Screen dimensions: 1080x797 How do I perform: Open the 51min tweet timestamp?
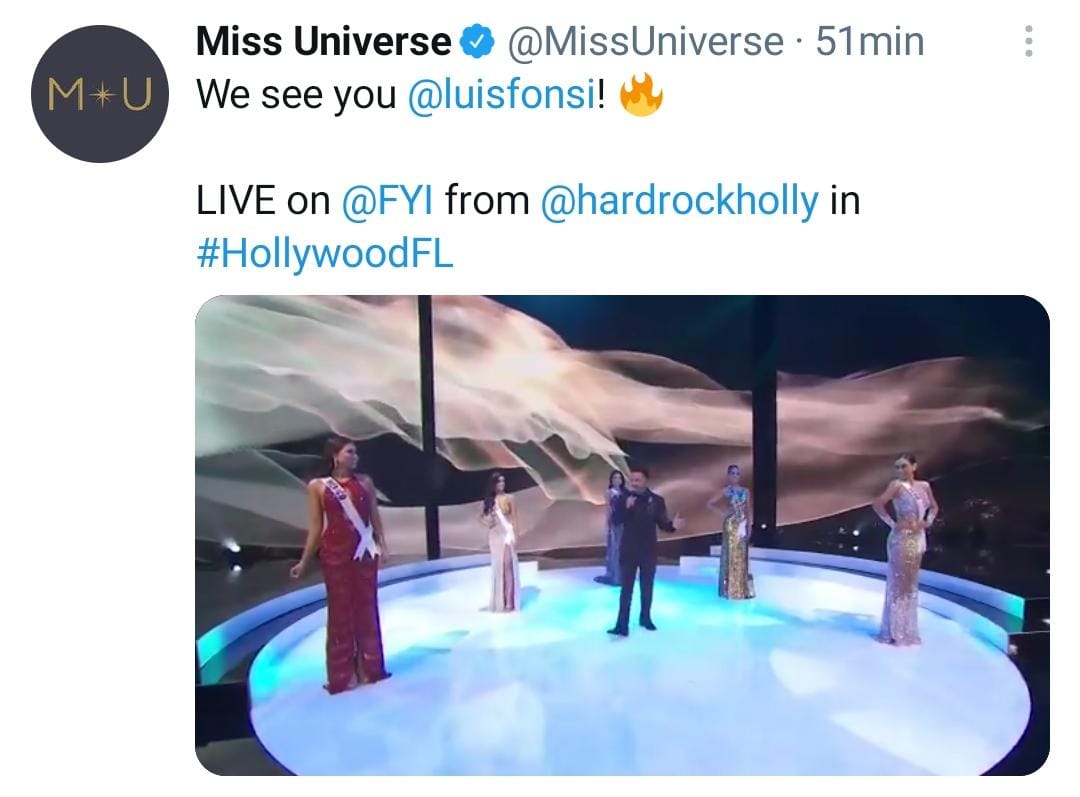[870, 41]
